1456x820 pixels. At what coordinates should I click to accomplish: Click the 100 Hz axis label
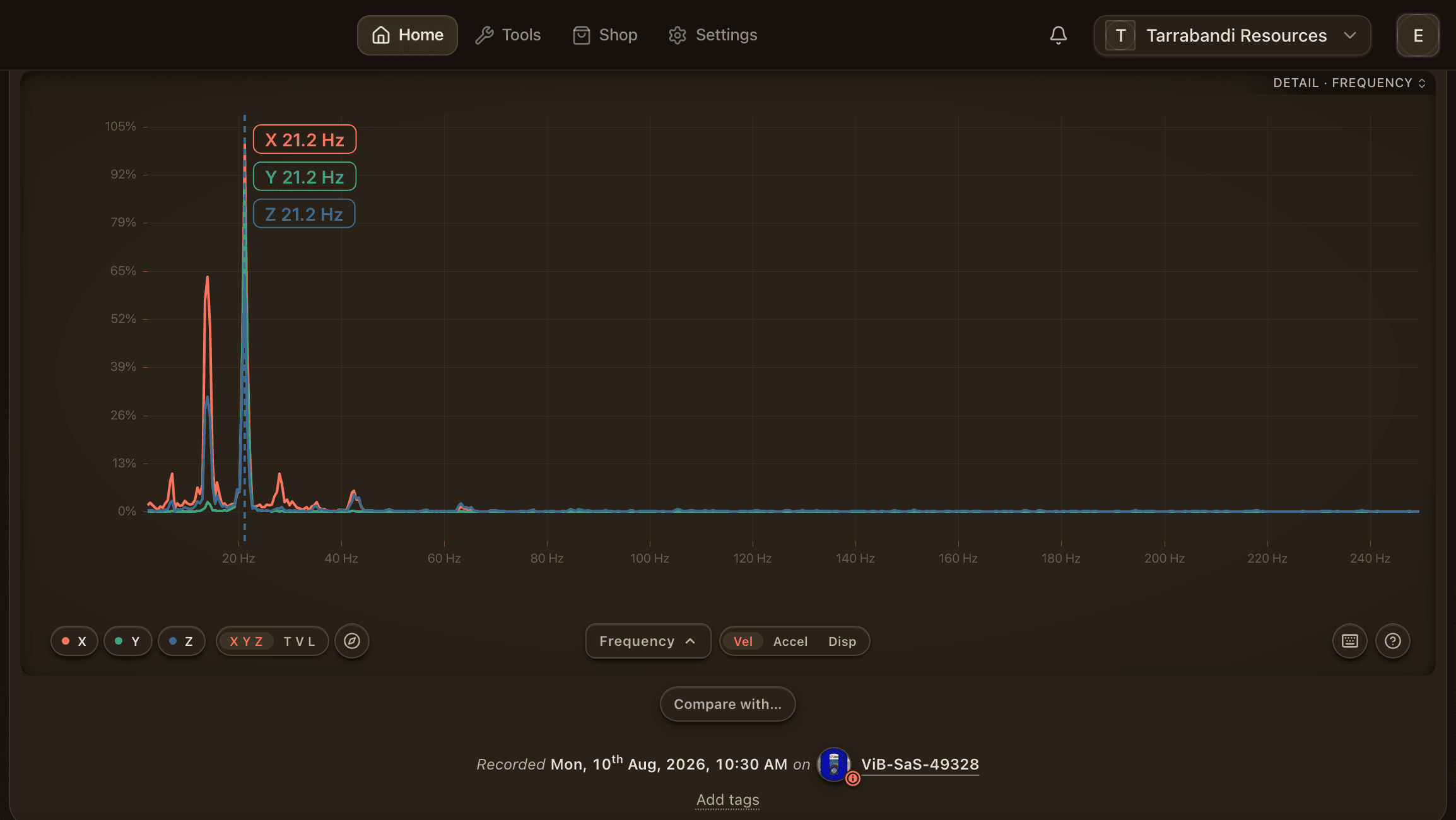point(649,558)
